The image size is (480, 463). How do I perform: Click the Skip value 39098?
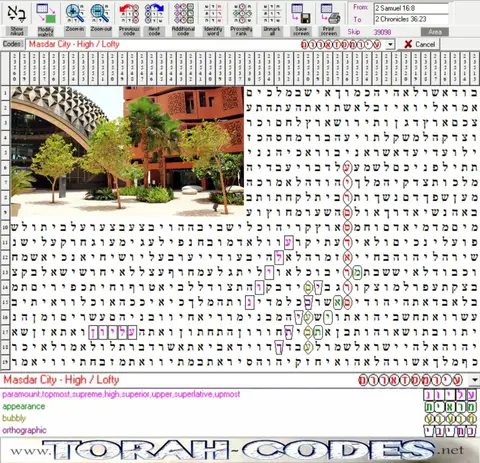point(382,32)
